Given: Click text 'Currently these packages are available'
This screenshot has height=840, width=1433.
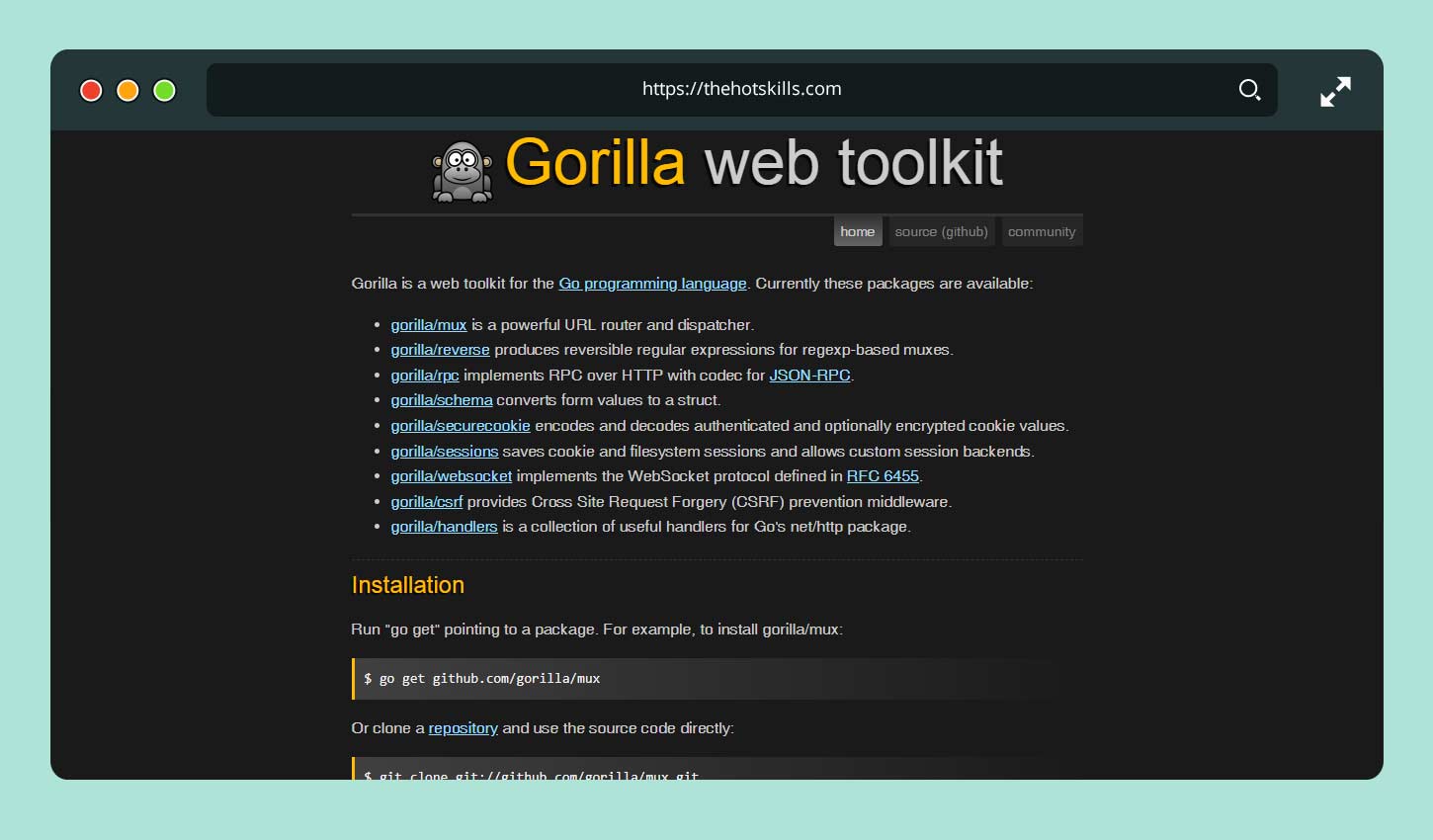Looking at the screenshot, I should (x=893, y=284).
